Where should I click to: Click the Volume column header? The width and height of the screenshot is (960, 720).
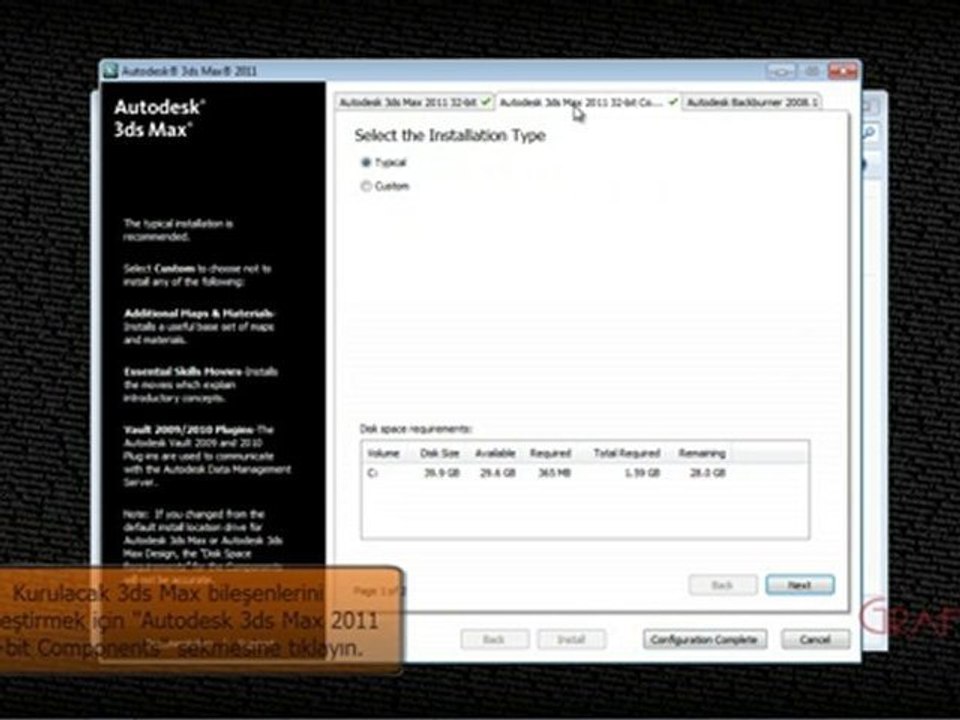point(383,453)
